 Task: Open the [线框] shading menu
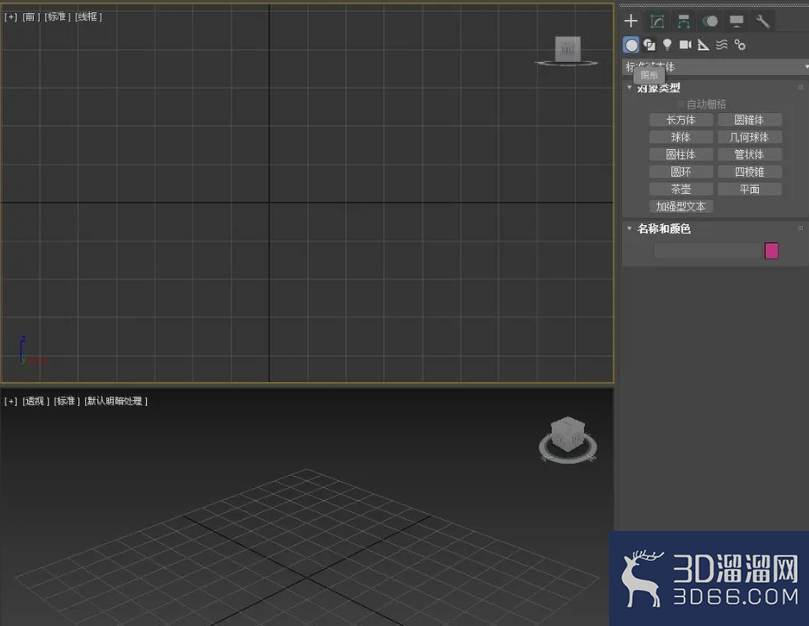pyautogui.click(x=88, y=17)
